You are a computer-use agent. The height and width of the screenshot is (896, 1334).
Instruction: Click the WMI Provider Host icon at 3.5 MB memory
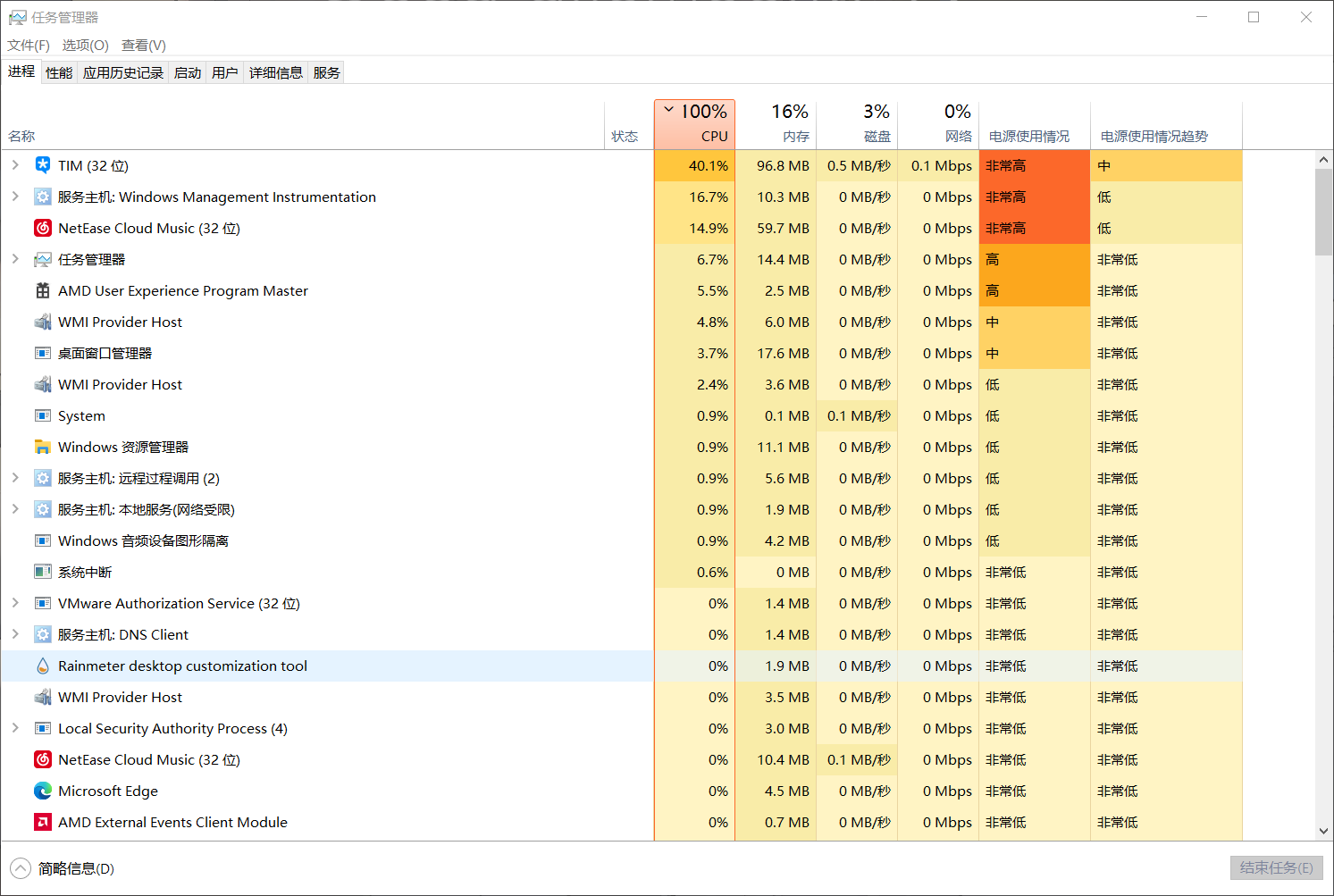42,697
